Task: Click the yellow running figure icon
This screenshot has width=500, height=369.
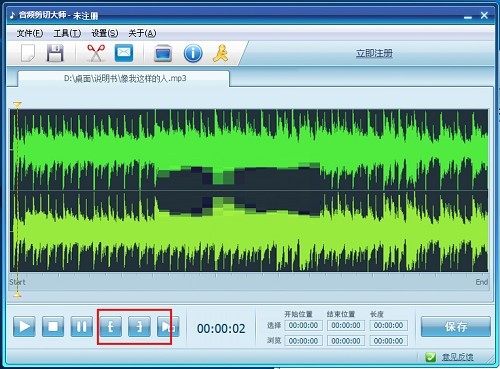Action: pos(221,53)
